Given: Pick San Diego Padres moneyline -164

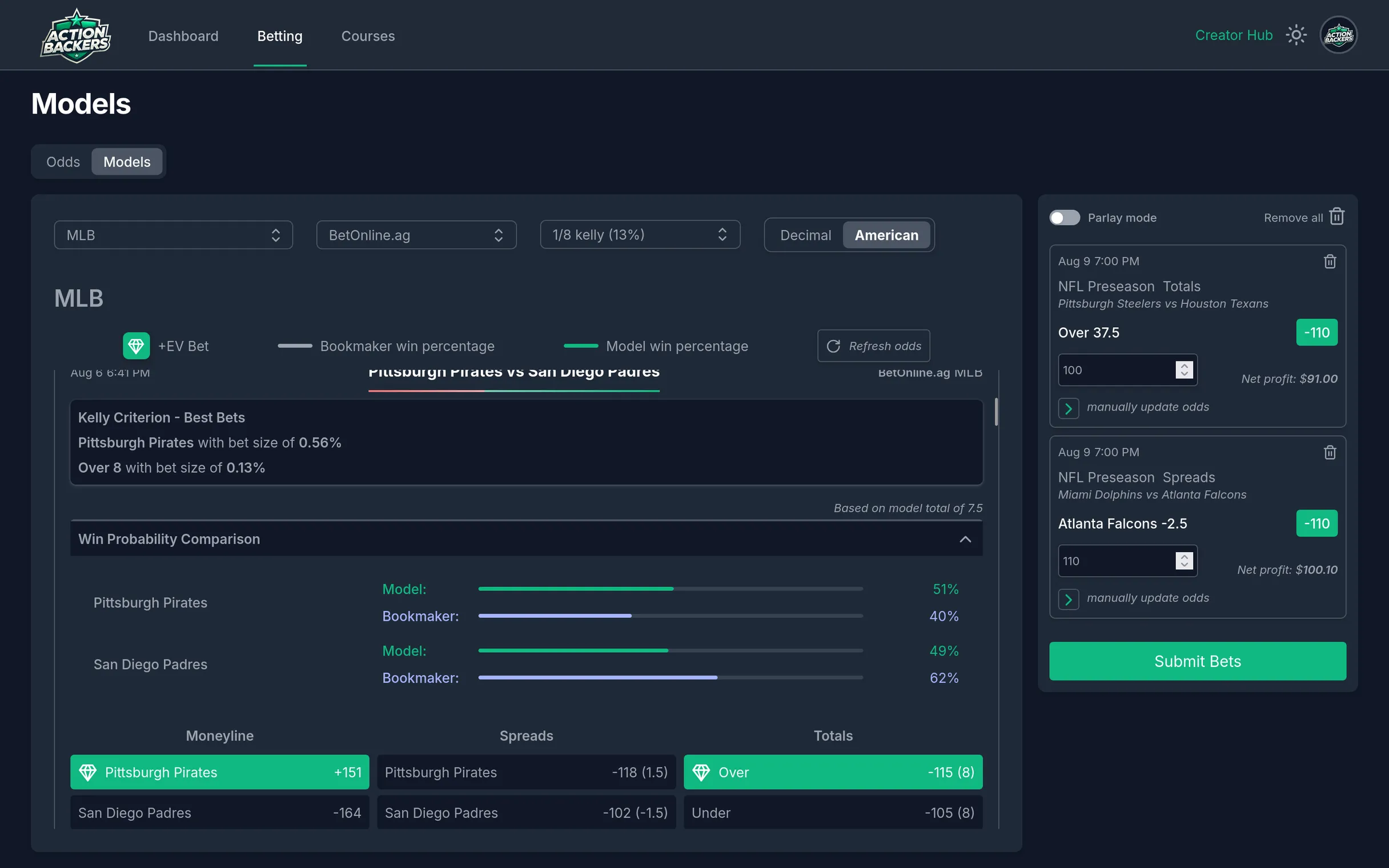Looking at the screenshot, I should coord(220,812).
